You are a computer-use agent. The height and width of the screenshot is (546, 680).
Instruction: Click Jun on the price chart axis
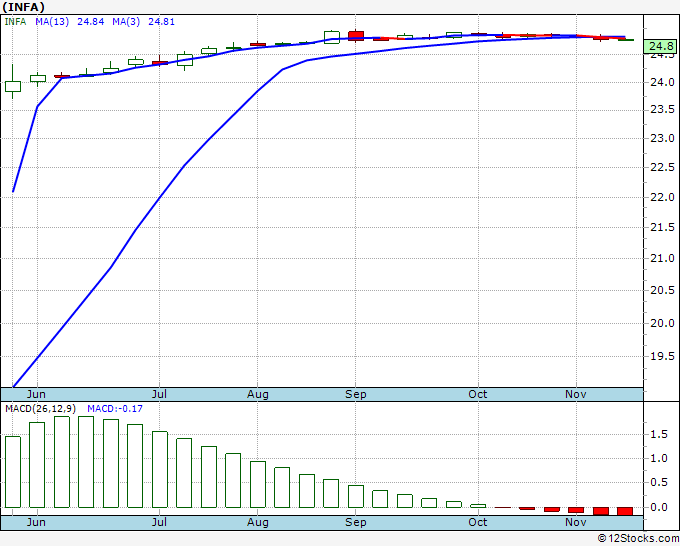pyautogui.click(x=36, y=394)
